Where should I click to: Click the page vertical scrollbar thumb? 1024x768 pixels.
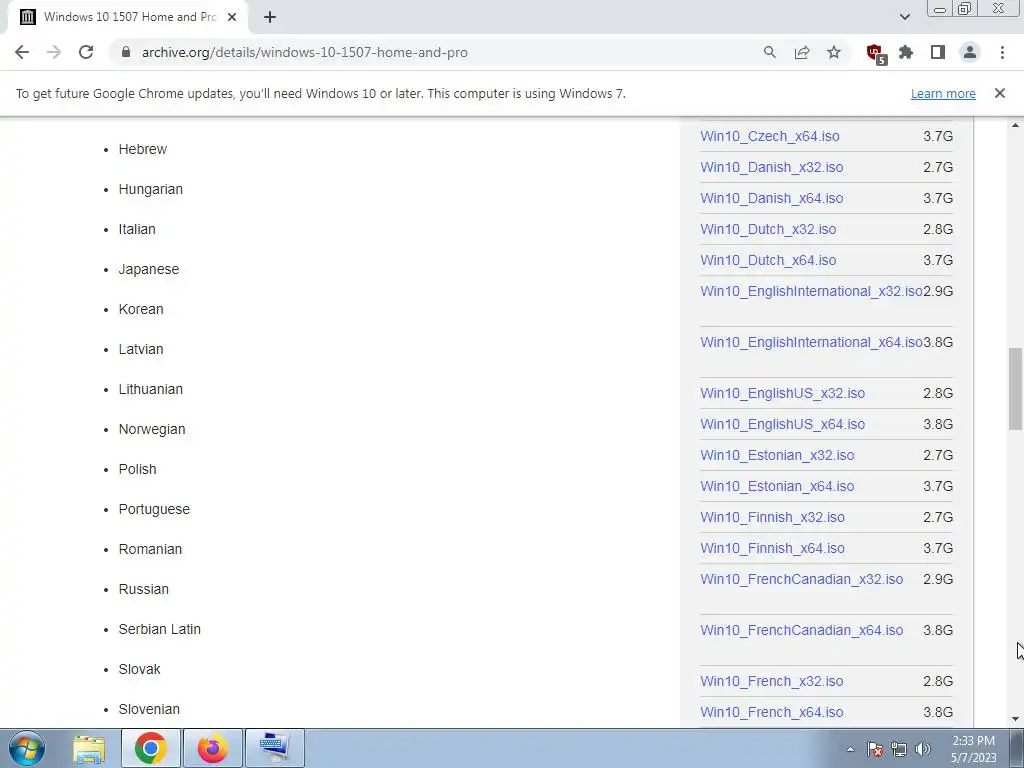pos(1015,389)
